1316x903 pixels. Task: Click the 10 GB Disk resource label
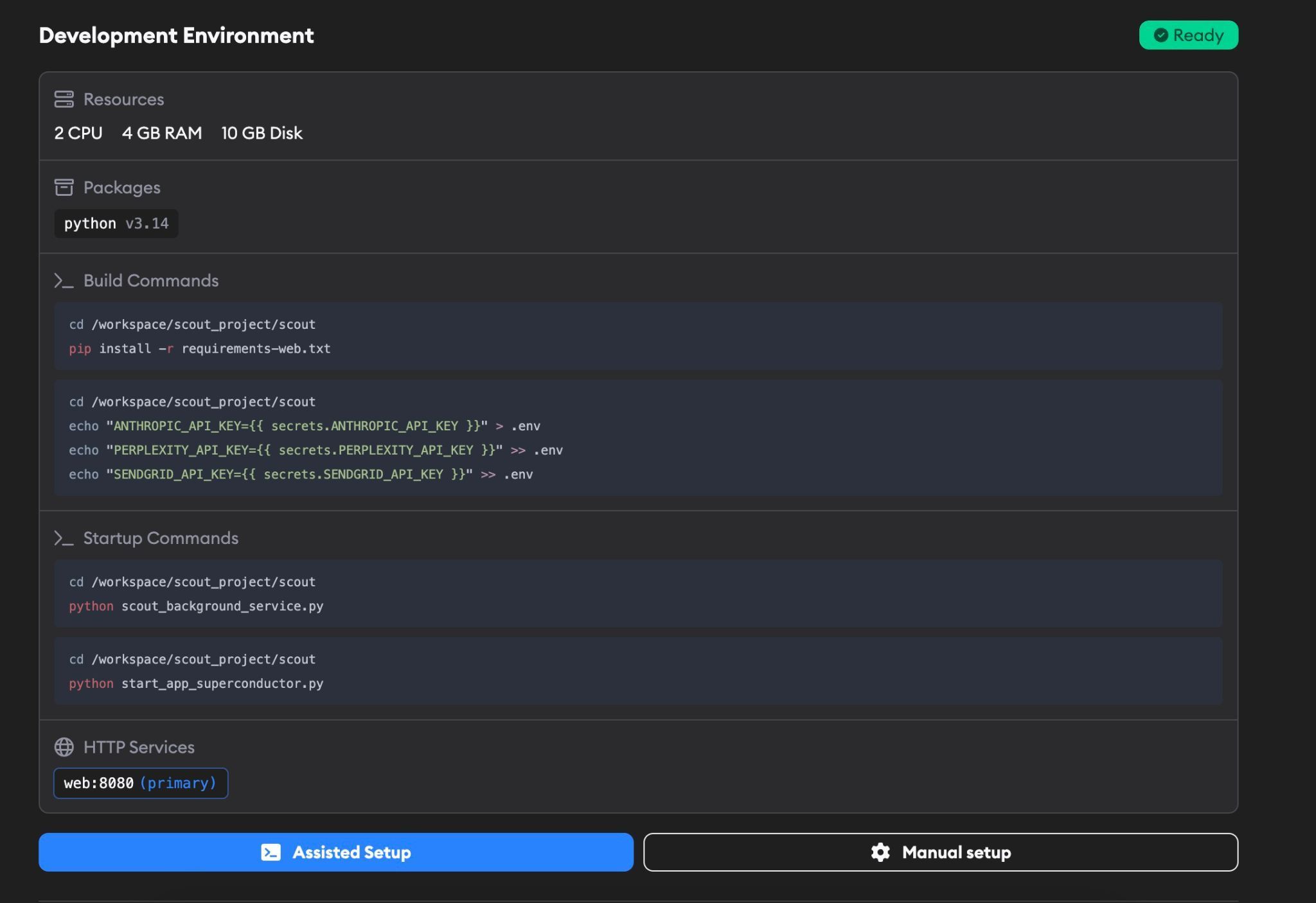(x=262, y=133)
